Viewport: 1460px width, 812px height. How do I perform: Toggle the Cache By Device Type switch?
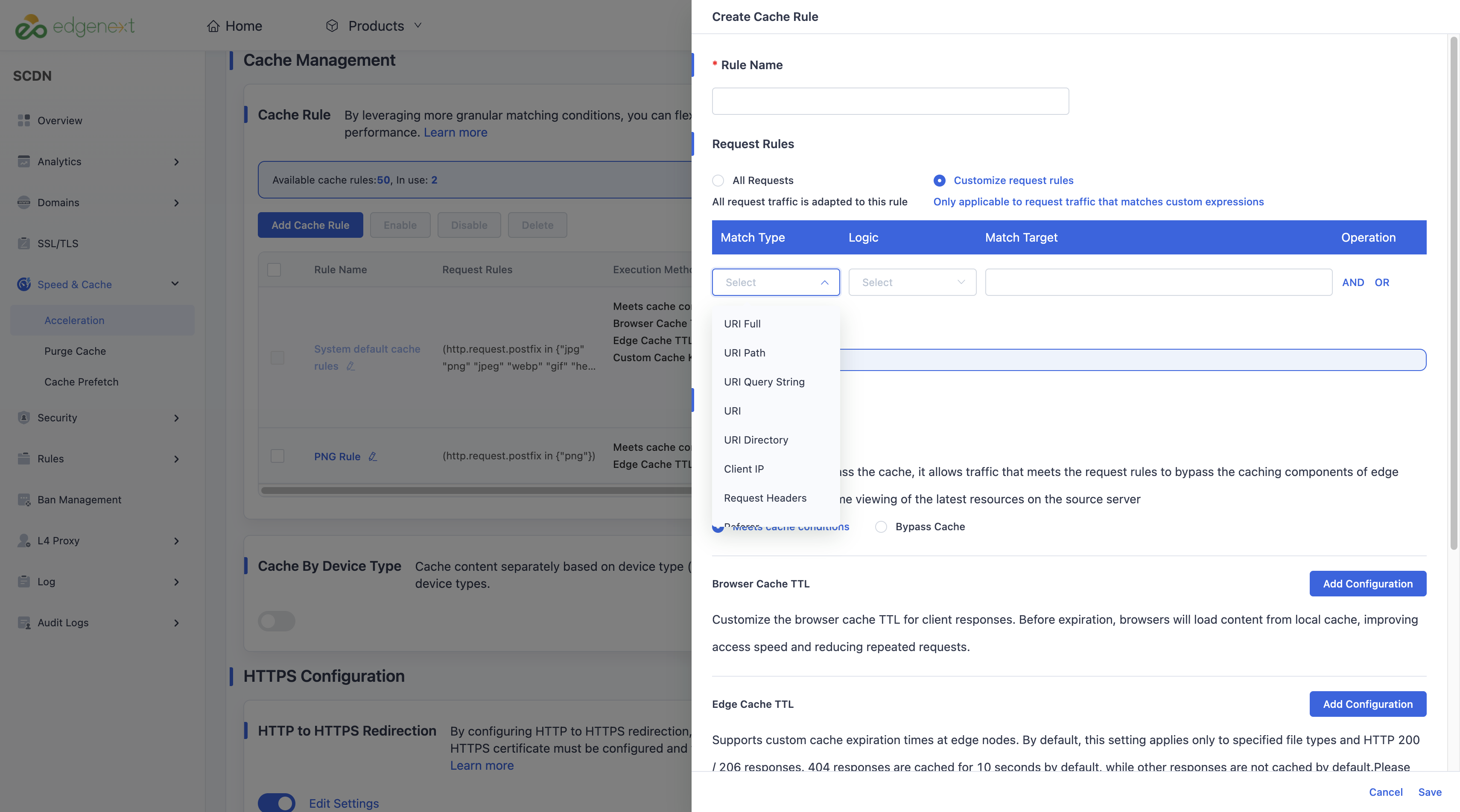(277, 621)
